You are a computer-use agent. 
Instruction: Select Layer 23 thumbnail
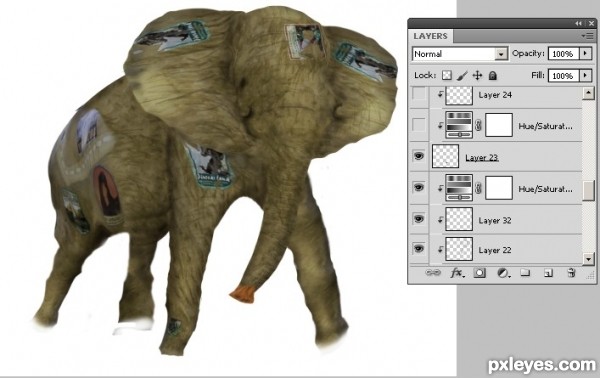tap(445, 156)
